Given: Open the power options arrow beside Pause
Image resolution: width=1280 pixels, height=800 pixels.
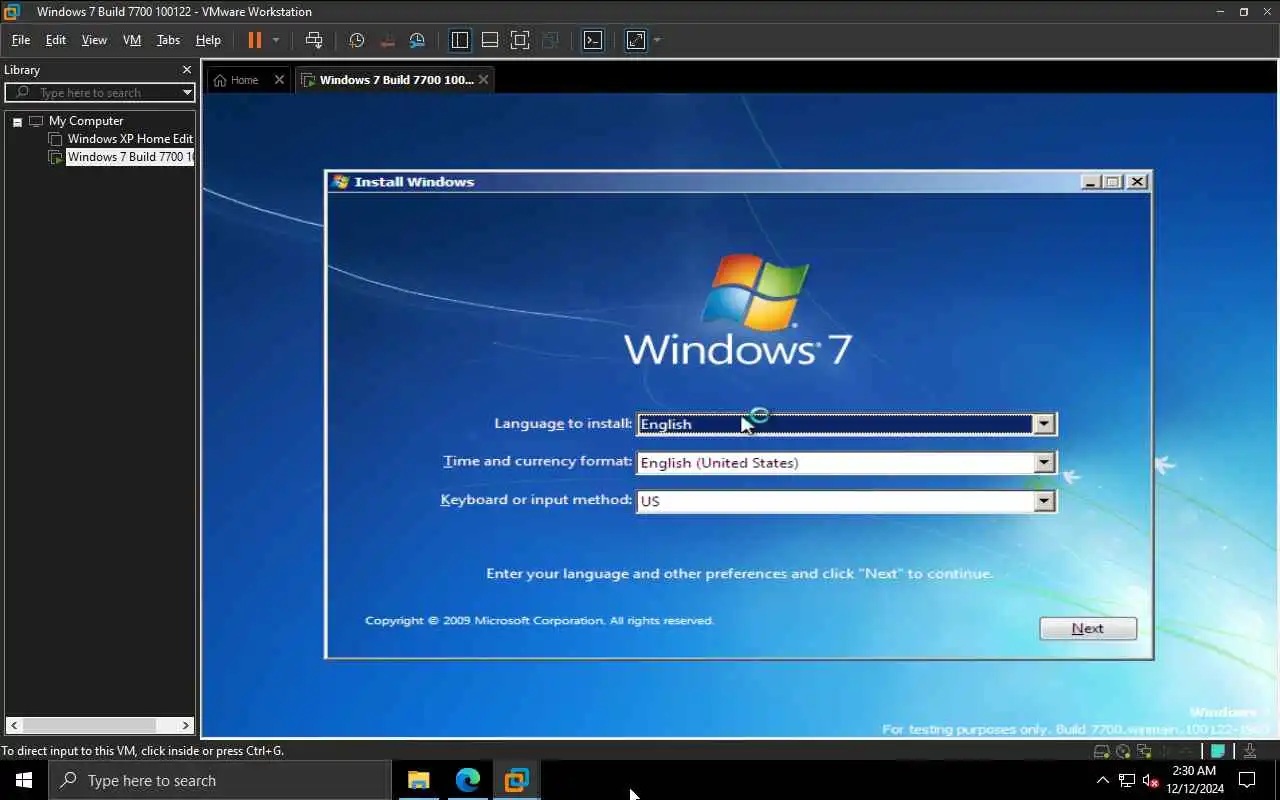Looking at the screenshot, I should (x=276, y=40).
